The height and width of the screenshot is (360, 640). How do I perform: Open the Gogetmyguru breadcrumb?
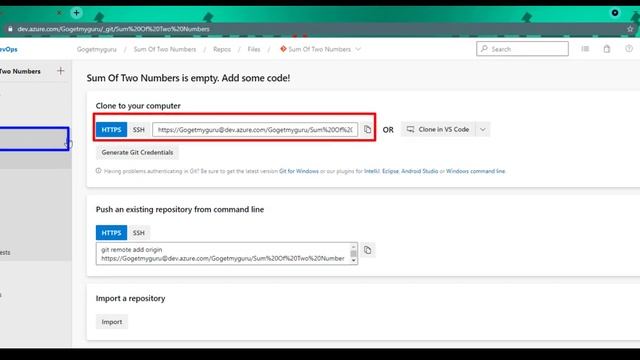point(97,49)
